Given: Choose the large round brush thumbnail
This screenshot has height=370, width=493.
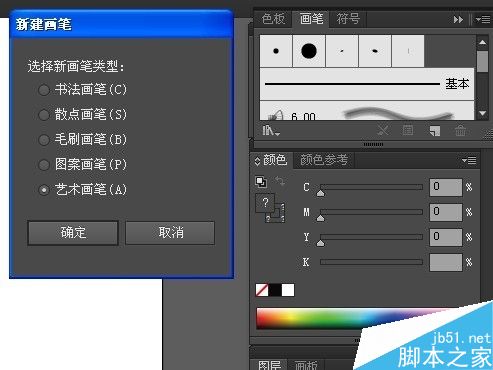Looking at the screenshot, I should point(309,51).
